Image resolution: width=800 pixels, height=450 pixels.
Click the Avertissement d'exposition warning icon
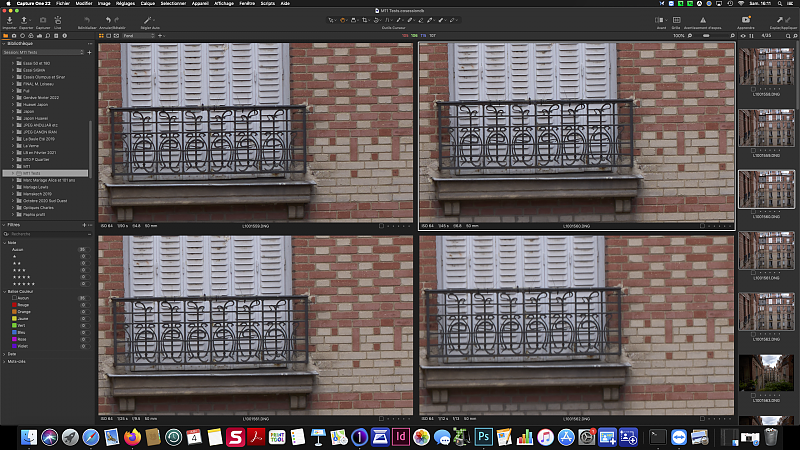(x=701, y=20)
